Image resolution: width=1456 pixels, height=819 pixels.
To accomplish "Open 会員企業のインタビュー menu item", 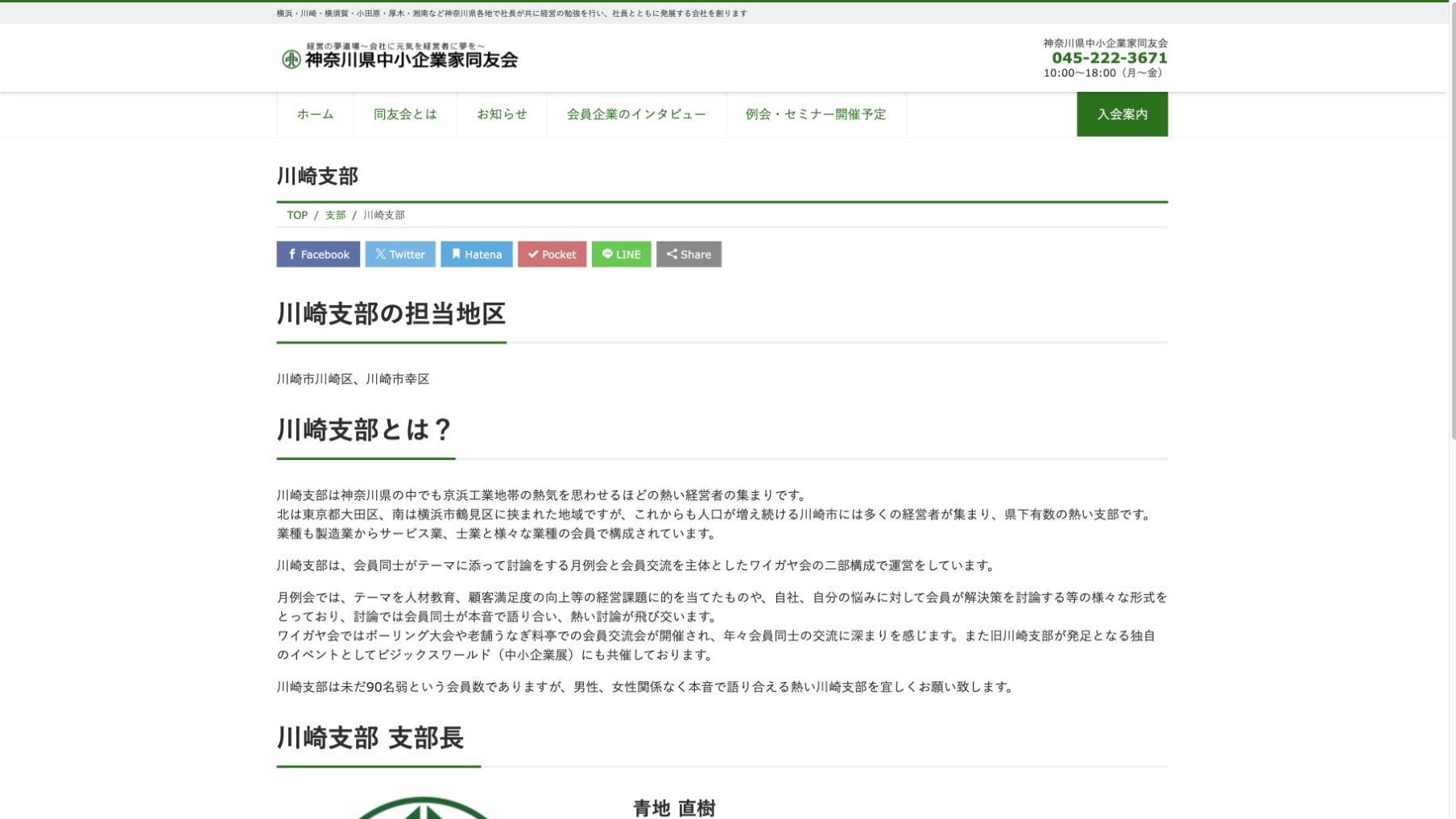I will pos(636,114).
